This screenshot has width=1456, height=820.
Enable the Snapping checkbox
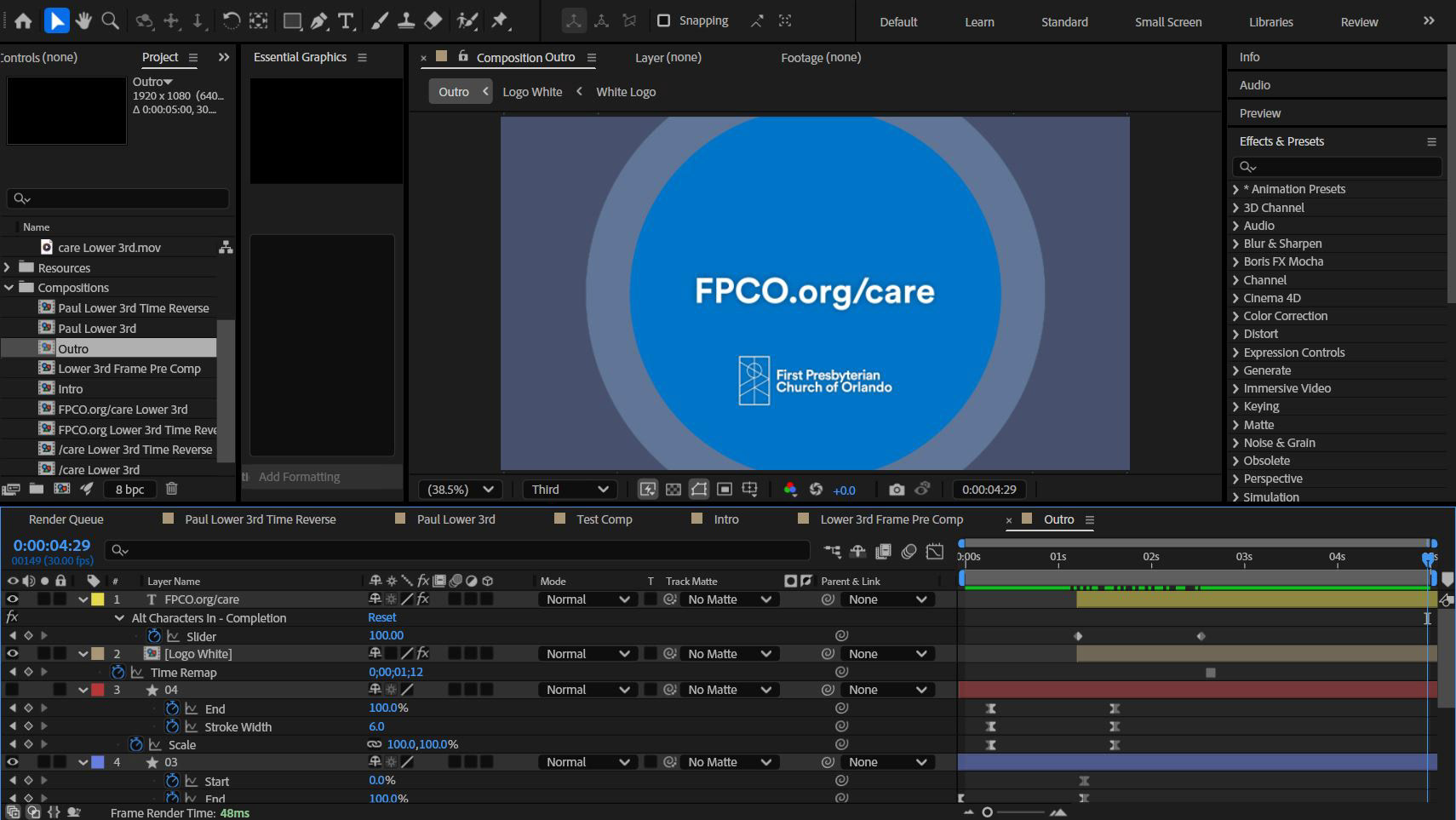(x=664, y=20)
